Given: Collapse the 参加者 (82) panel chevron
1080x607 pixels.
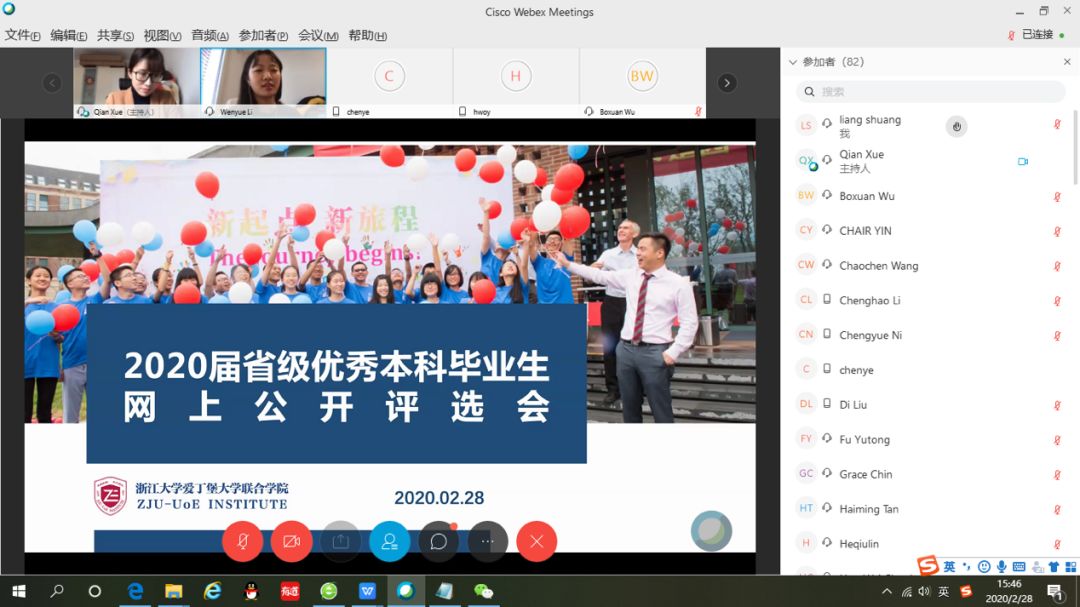Looking at the screenshot, I should point(791,62).
